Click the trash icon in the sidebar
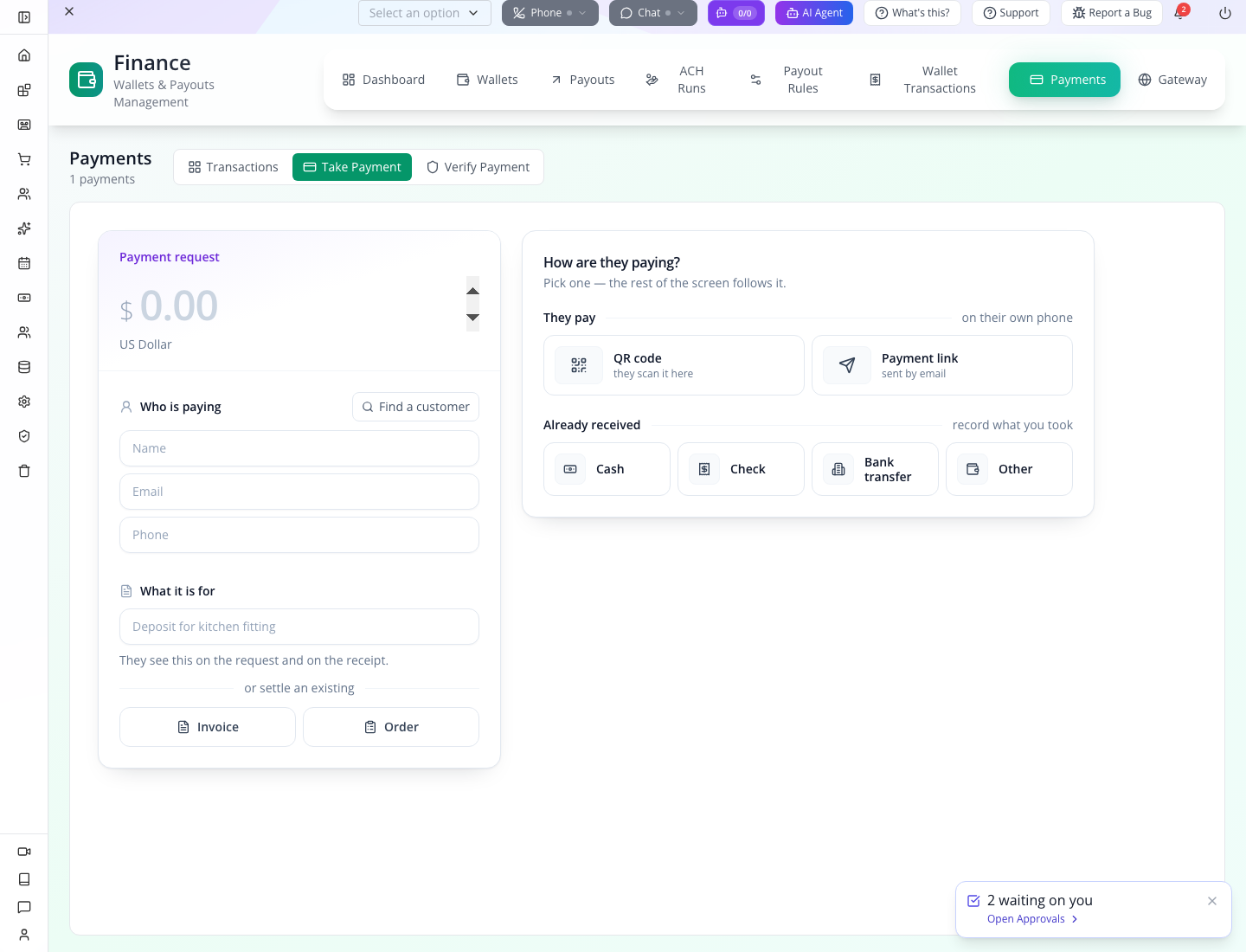This screenshot has width=1246, height=952. coord(24,471)
